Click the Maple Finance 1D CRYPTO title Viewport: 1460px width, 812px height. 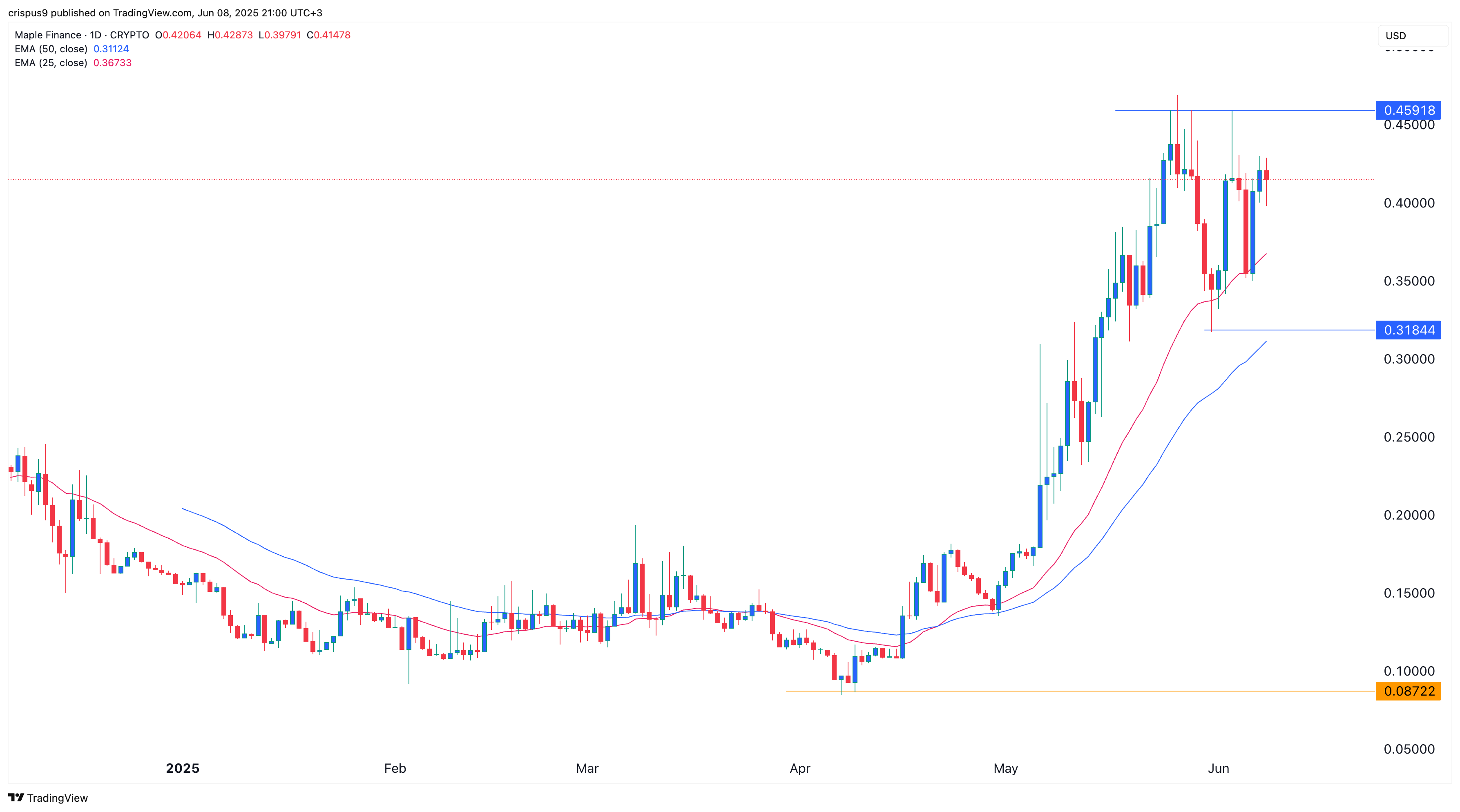(x=82, y=35)
